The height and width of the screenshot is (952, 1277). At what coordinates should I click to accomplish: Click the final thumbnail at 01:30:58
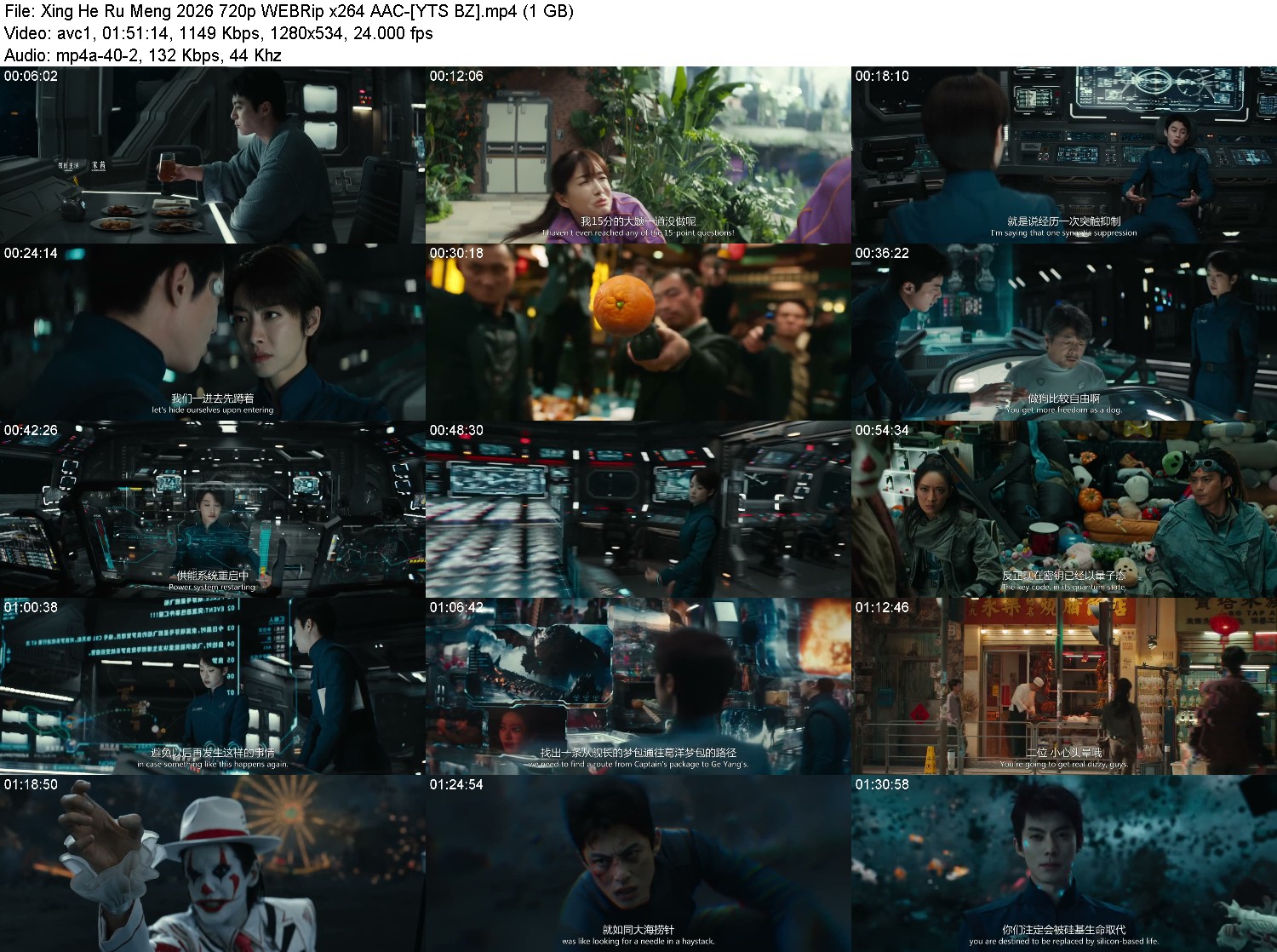click(1064, 863)
